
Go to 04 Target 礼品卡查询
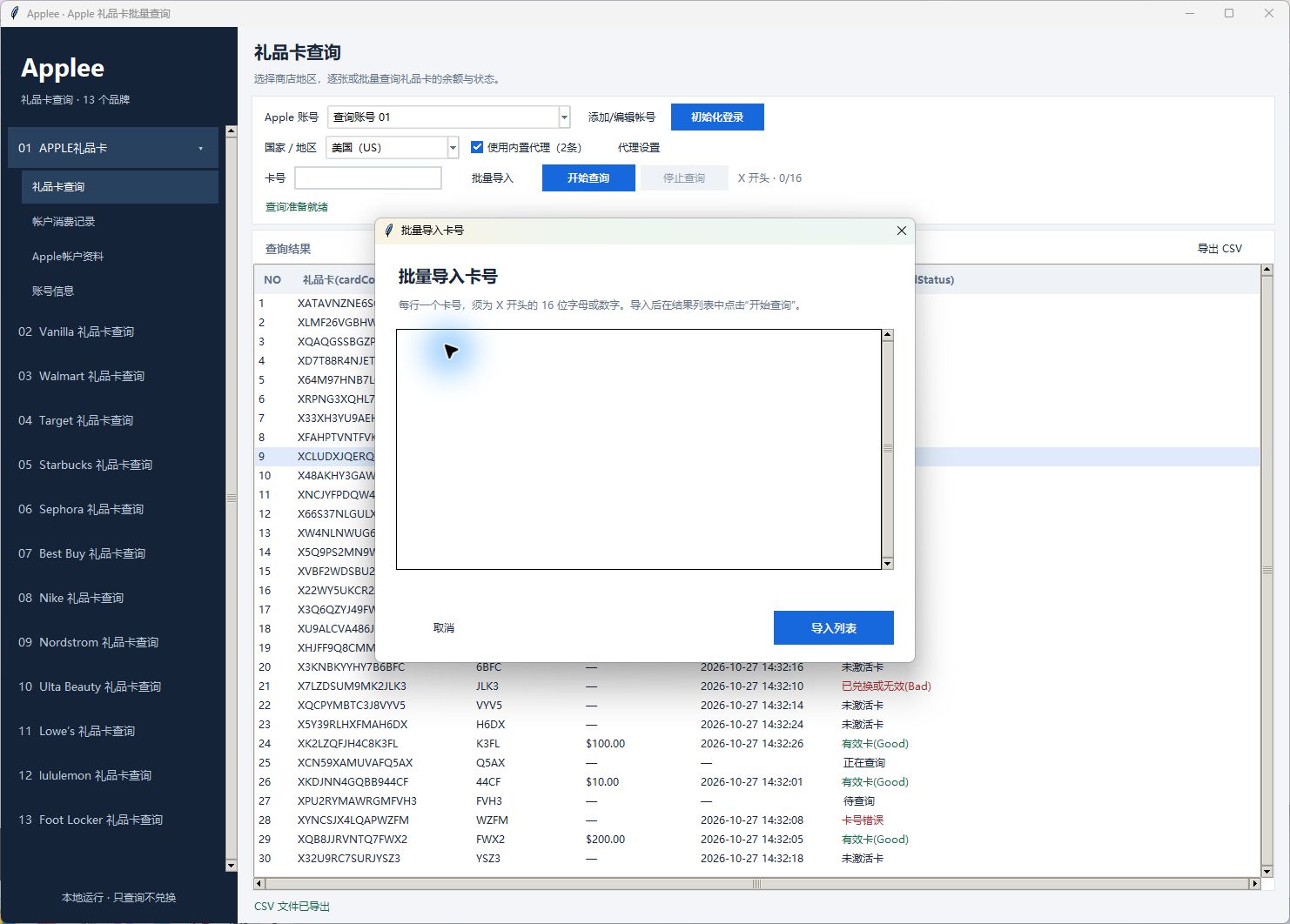point(76,420)
